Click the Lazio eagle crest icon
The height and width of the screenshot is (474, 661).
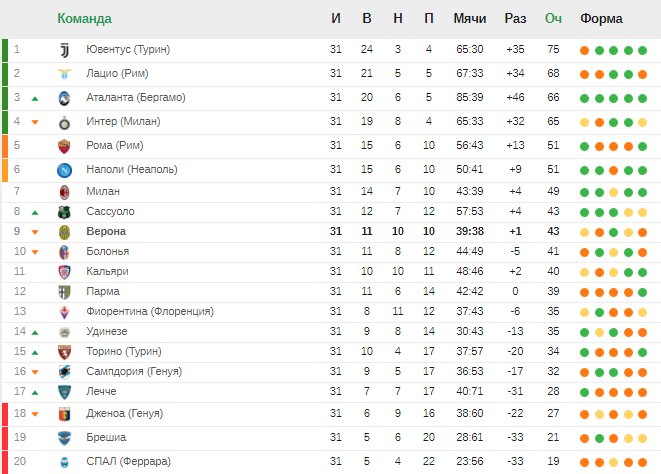coord(64,74)
